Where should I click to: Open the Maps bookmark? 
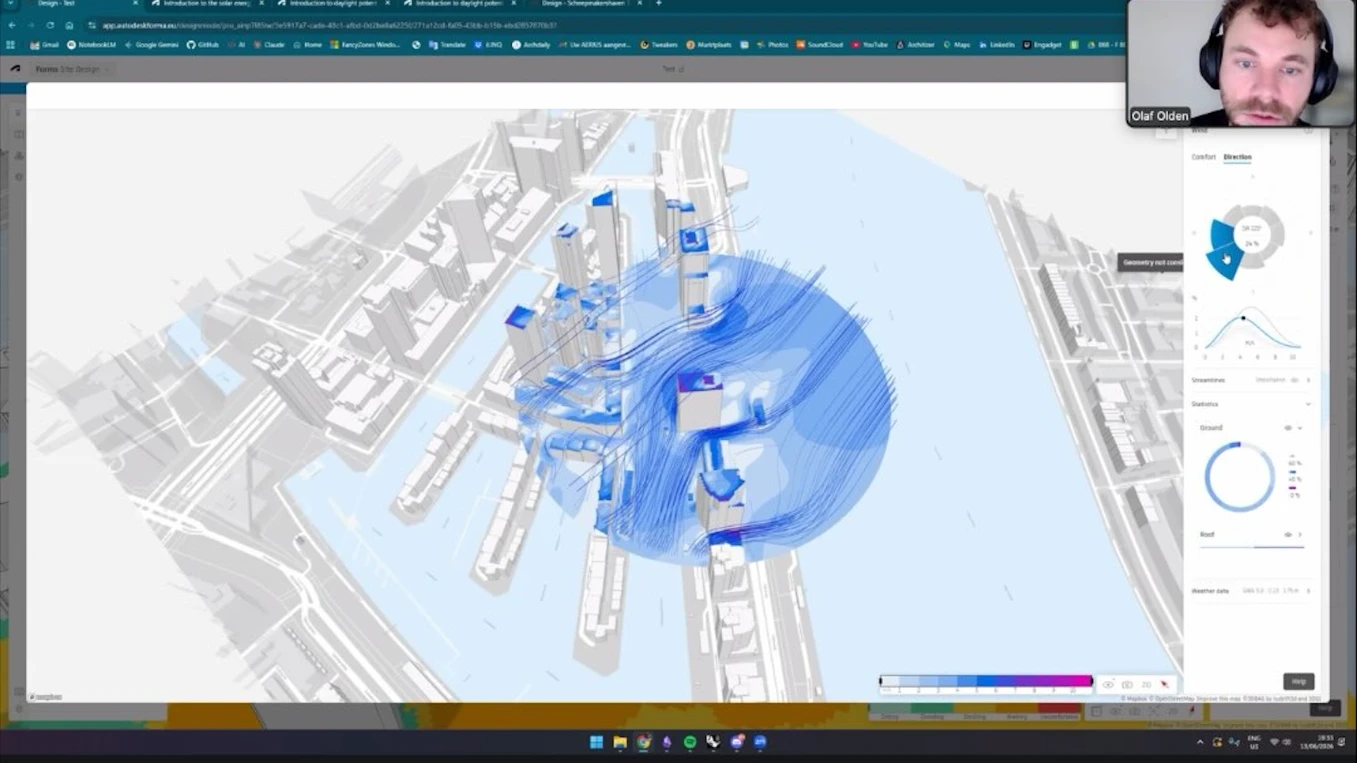[x=957, y=45]
